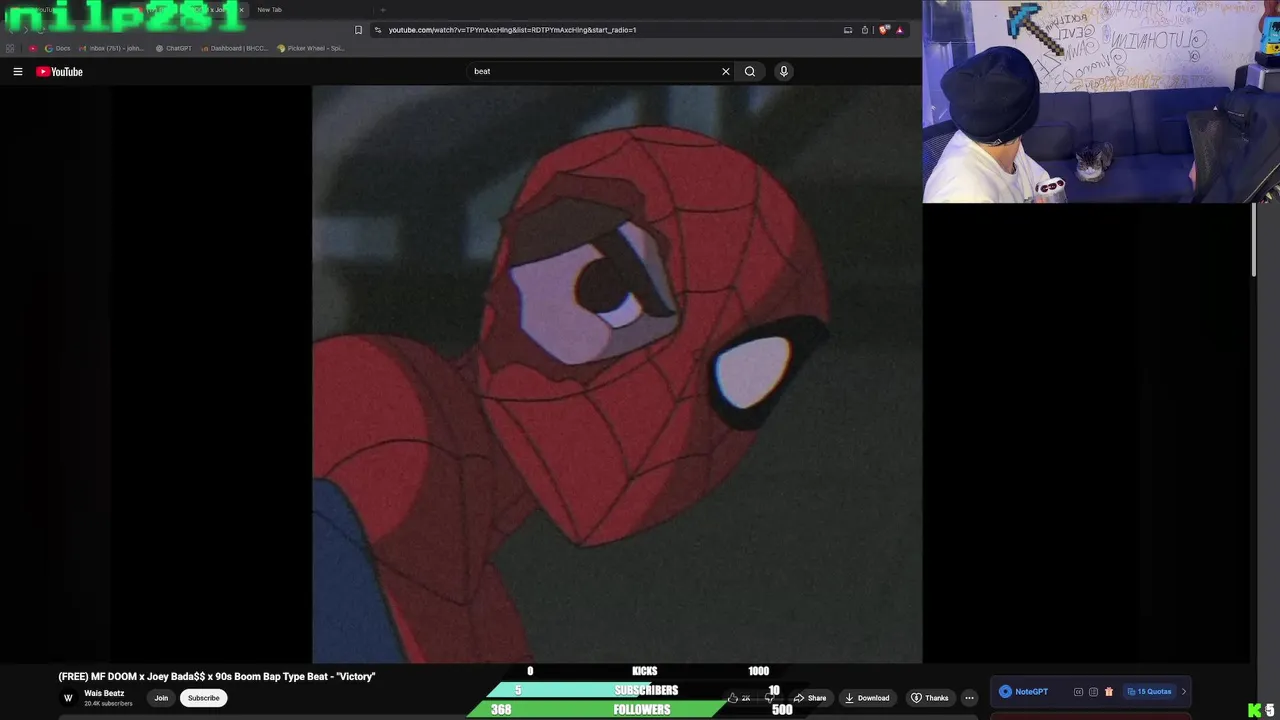The image size is (1280, 720).
Task: Open the Wais Beatz channel name
Action: point(104,693)
